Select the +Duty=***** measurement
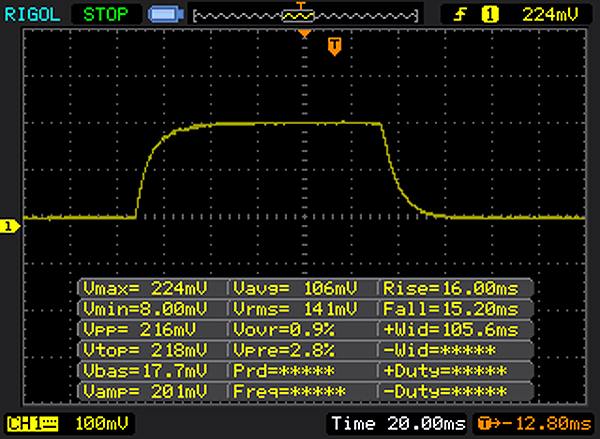Viewport: 600px width, 439px height. coord(455,370)
